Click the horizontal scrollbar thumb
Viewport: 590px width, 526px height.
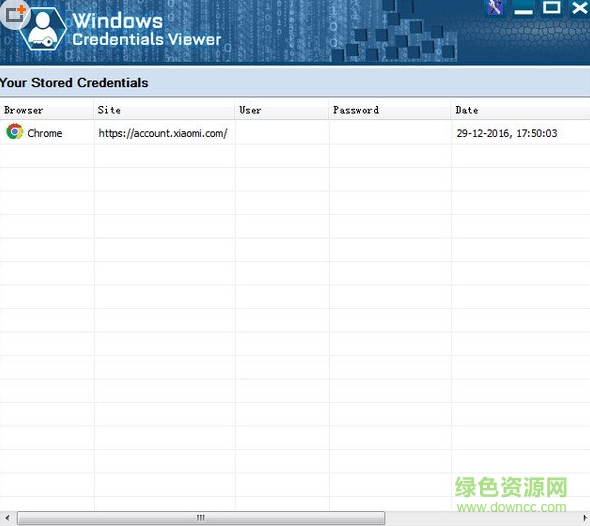tap(201, 518)
